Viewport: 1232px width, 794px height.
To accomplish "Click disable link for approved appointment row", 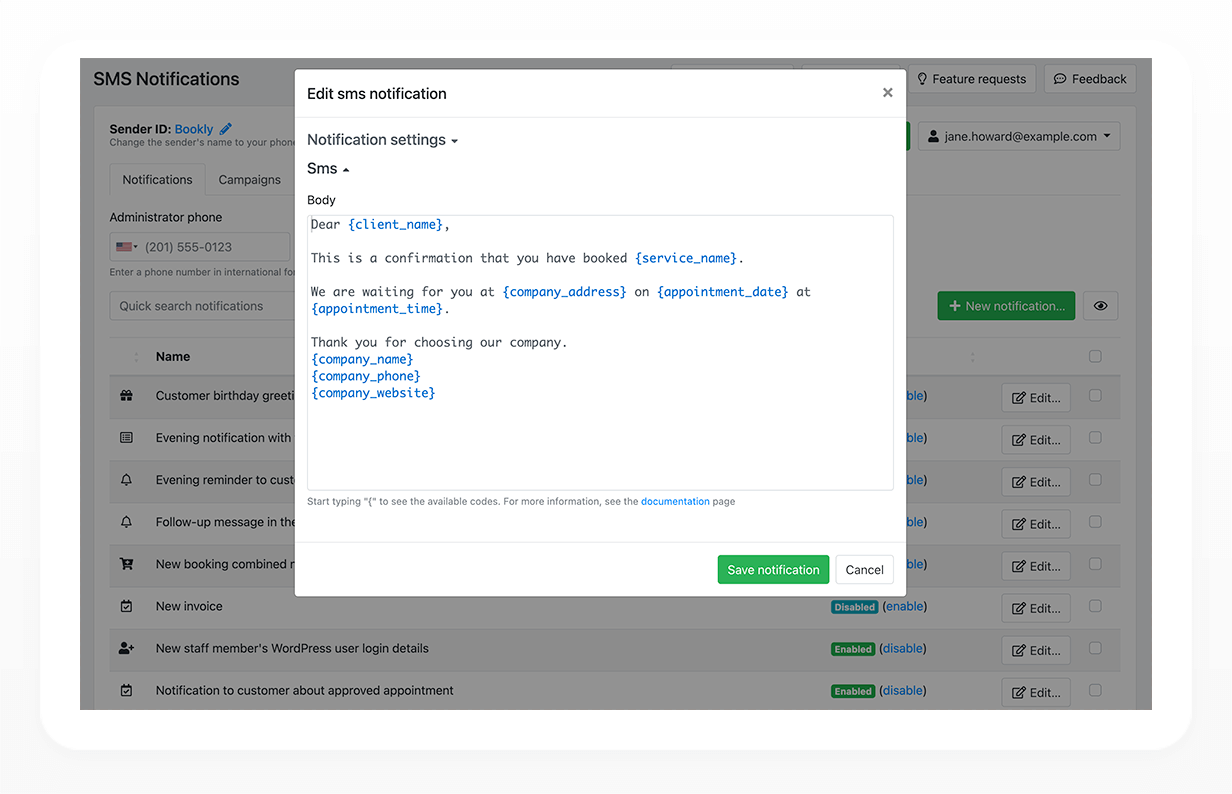I will tap(903, 690).
